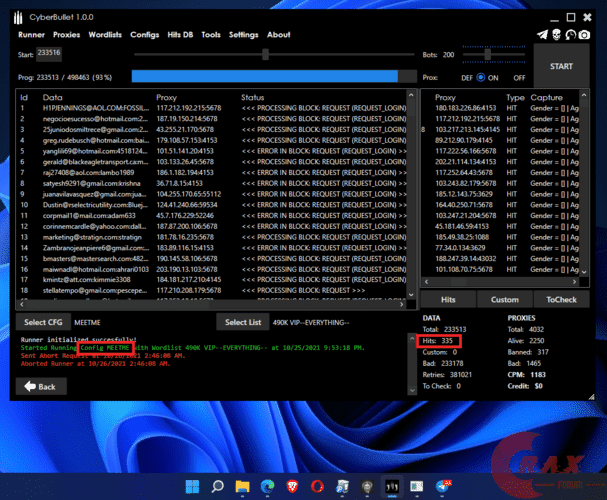Screen dimensions: 607x500
Task: Click the 'Banned: 317' proxies value
Action: coord(528,352)
